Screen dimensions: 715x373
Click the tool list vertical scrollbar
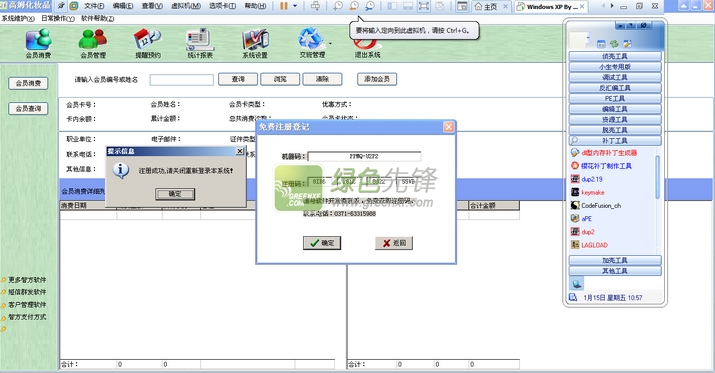657,177
